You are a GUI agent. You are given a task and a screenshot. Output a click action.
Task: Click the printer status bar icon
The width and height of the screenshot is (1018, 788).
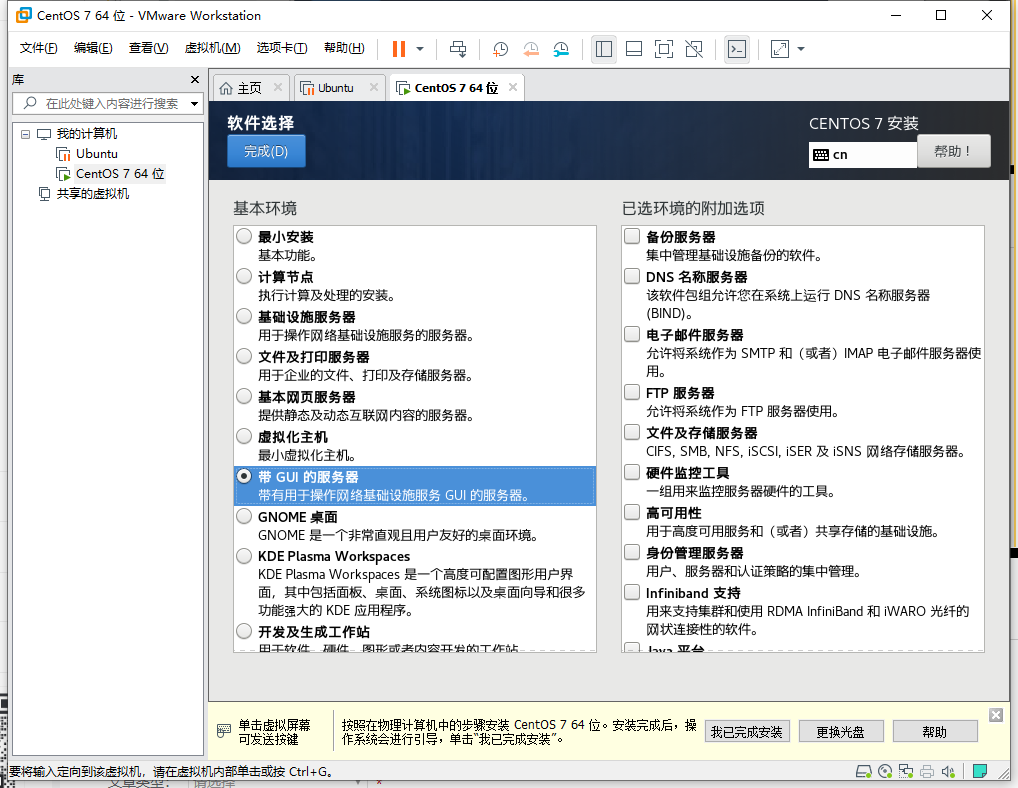click(x=927, y=771)
